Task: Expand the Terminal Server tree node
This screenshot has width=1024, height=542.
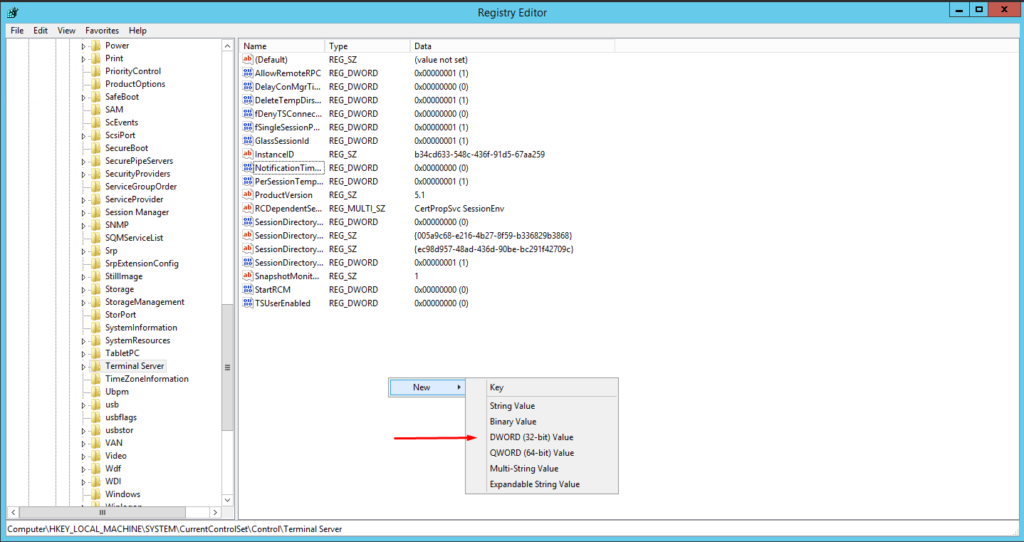Action: click(84, 367)
